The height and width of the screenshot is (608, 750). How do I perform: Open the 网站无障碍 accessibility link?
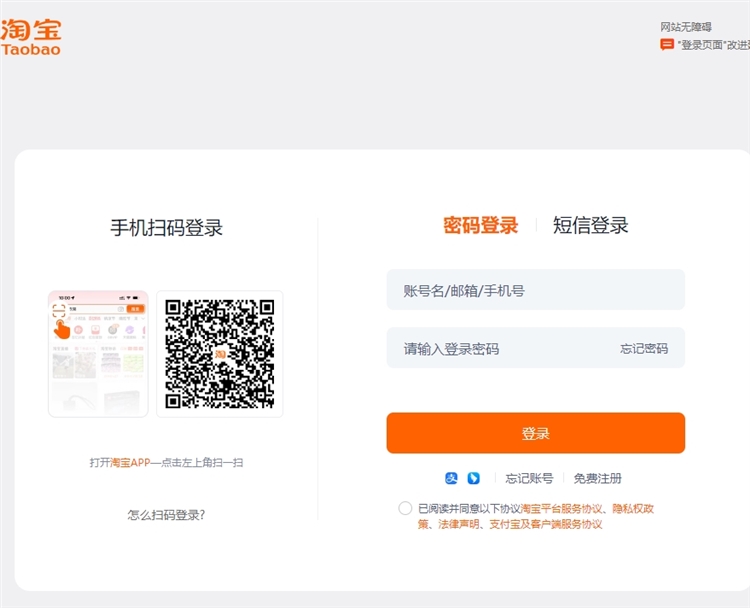point(686,27)
